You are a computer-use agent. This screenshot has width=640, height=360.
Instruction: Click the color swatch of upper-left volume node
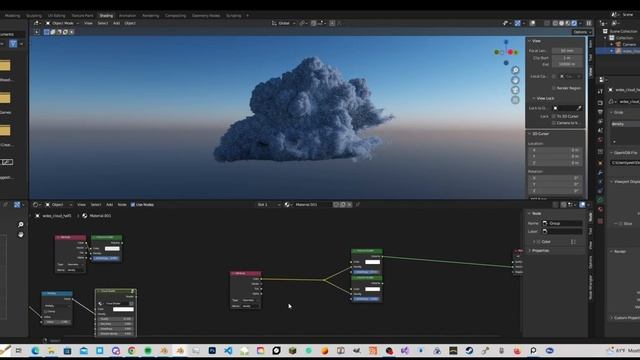[x=112, y=248]
